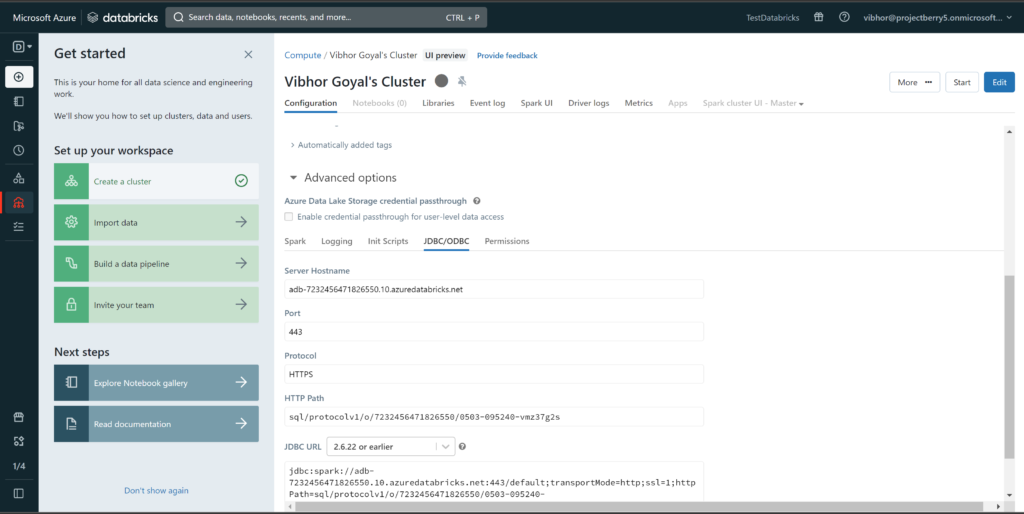This screenshot has width=1024, height=514.
Task: Open Workspace notebook icon in sidebar
Action: coord(19,101)
